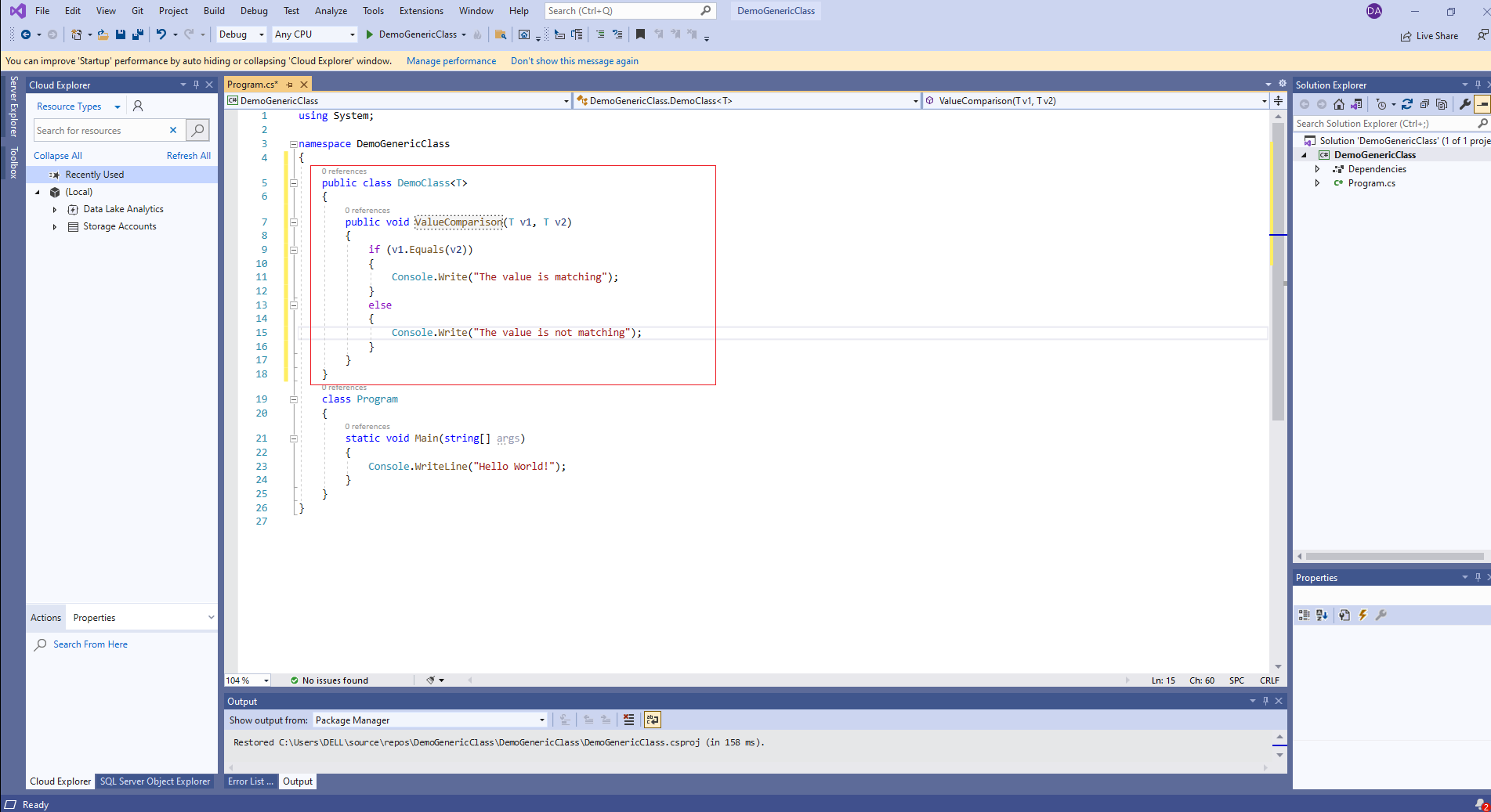
Task: Expand the Dependencies node in Solution Explorer
Action: click(x=1317, y=168)
